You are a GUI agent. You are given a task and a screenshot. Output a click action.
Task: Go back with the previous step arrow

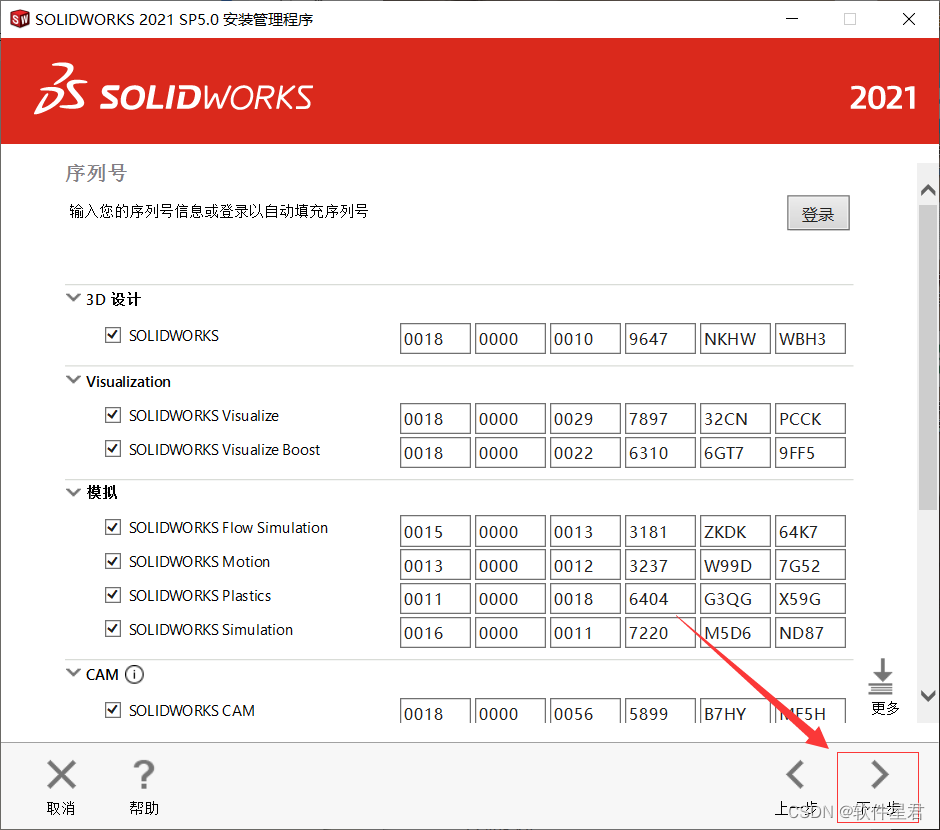click(x=796, y=774)
